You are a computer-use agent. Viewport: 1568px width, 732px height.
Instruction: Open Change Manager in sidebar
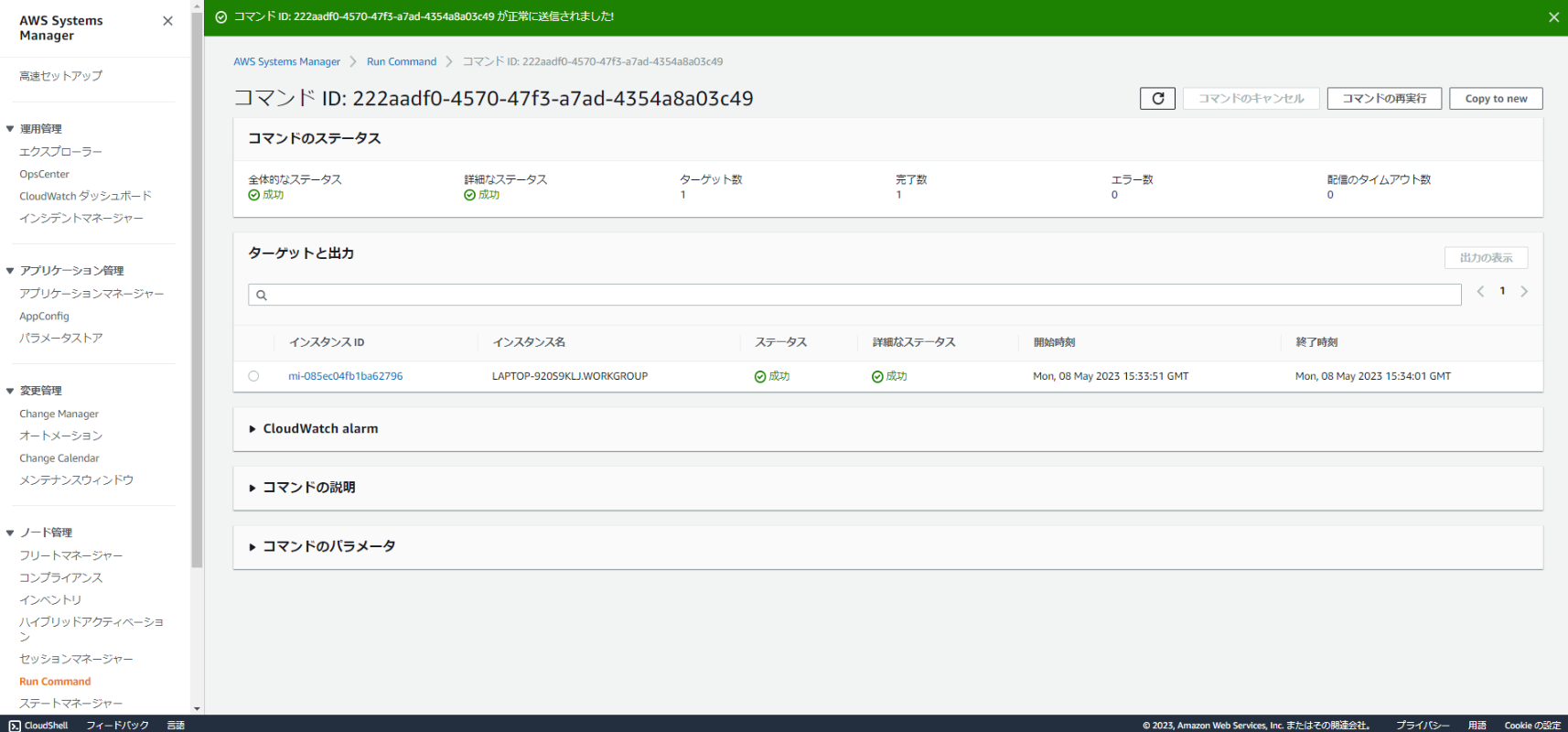point(59,414)
